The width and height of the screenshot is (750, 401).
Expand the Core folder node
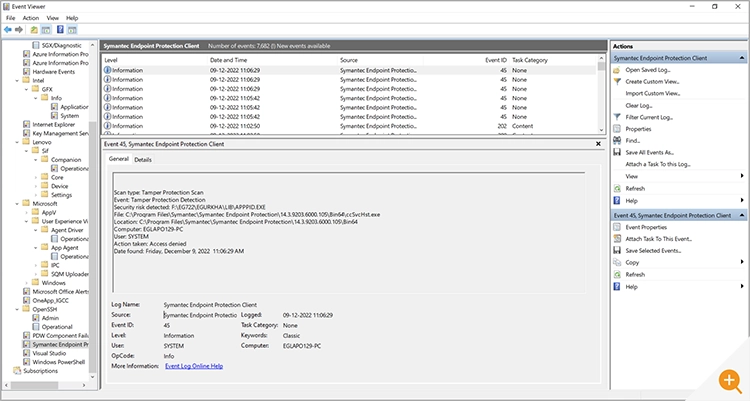(x=35, y=178)
